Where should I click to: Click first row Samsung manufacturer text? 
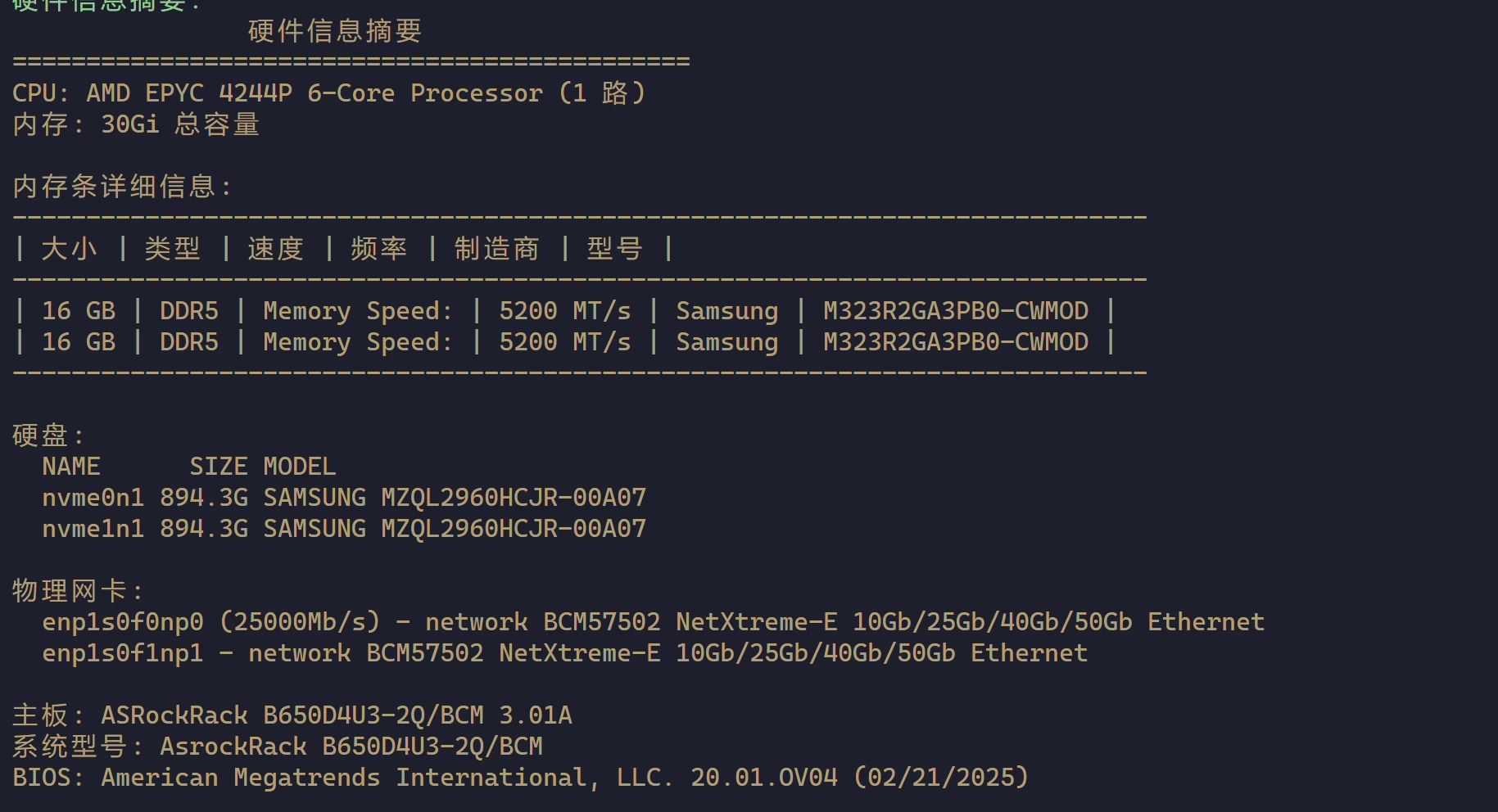coord(727,311)
